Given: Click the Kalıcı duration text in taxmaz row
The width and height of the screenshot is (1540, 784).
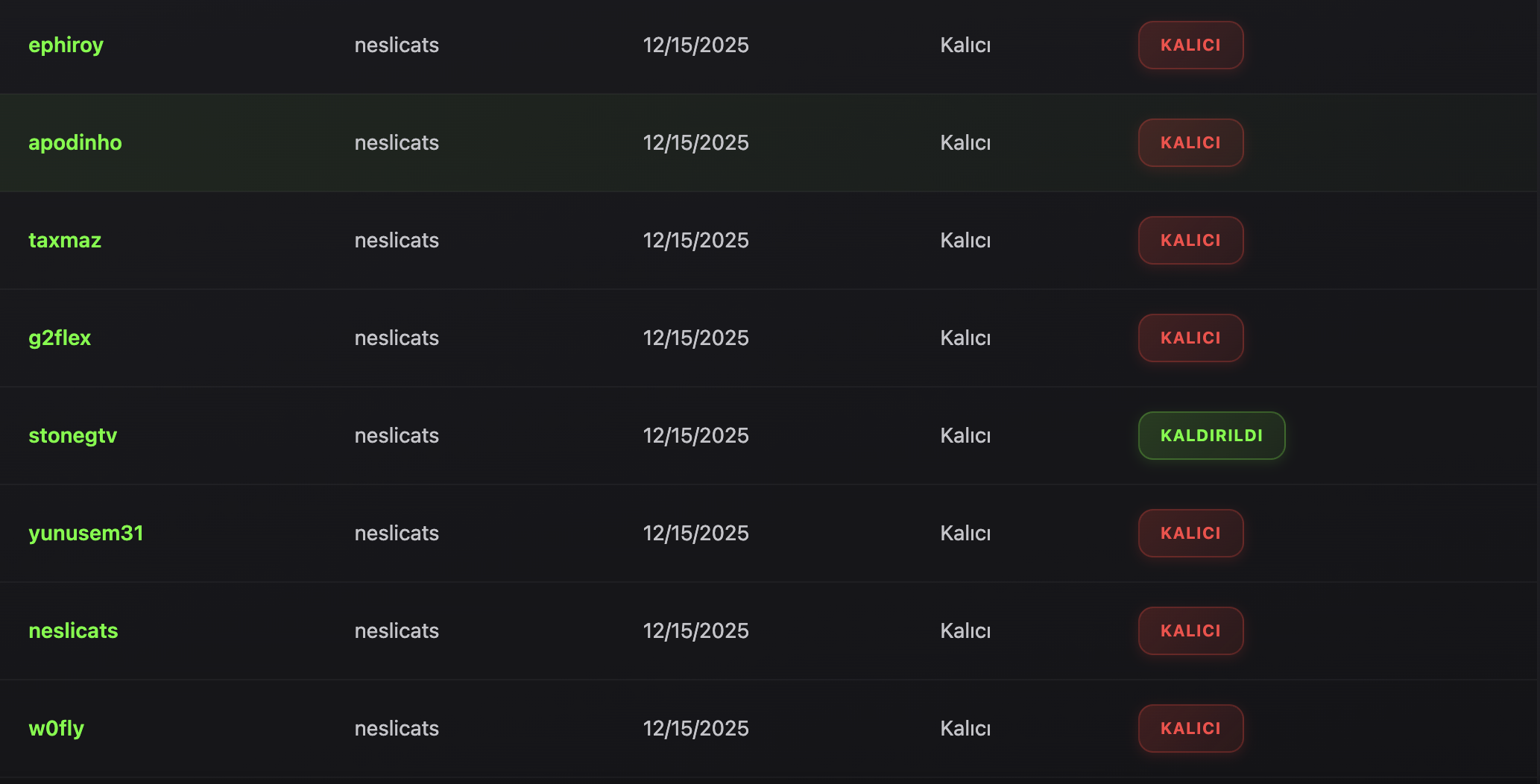Looking at the screenshot, I should coord(965,240).
